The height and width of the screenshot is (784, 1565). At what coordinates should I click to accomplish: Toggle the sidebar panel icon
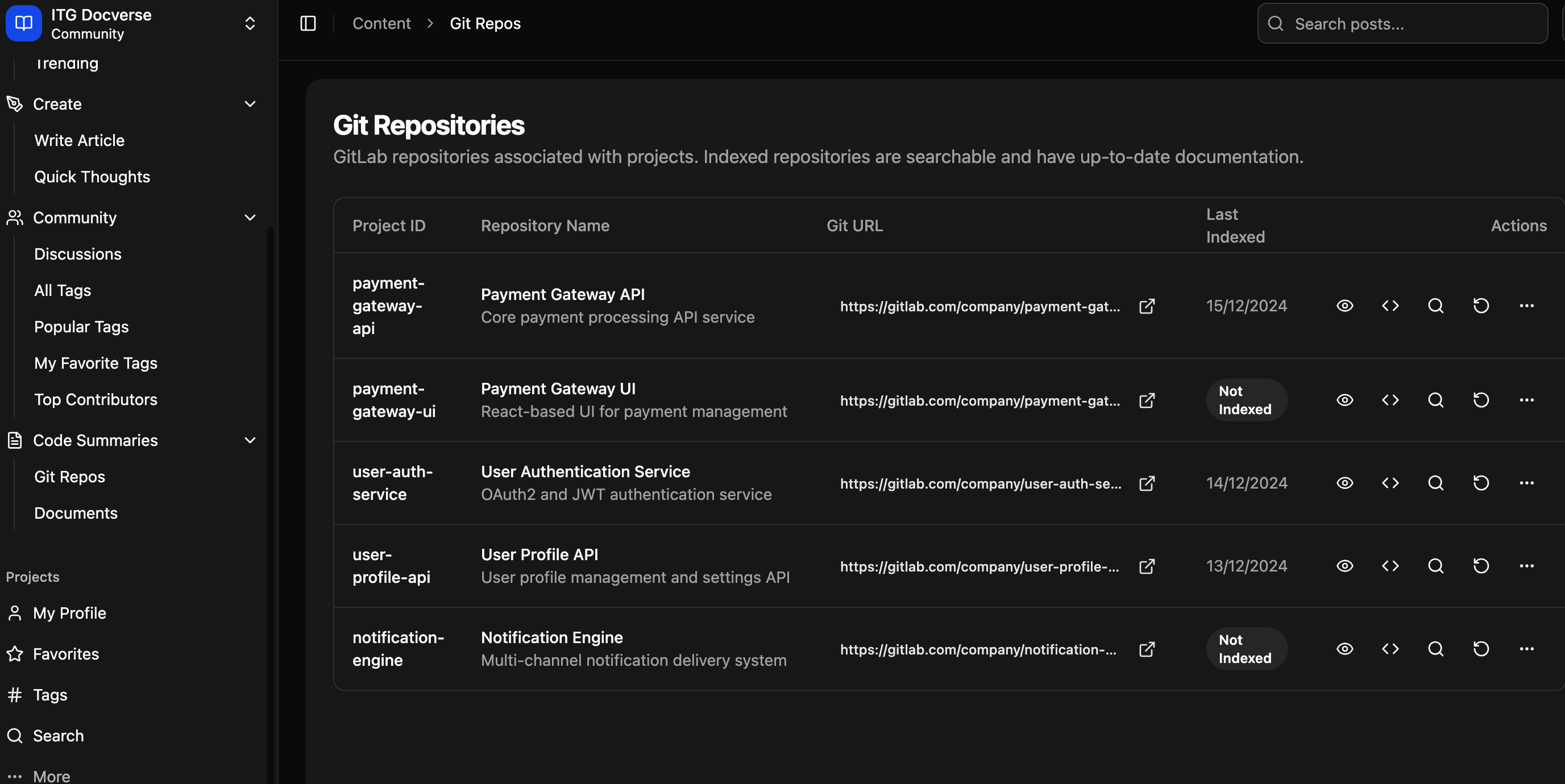308,23
